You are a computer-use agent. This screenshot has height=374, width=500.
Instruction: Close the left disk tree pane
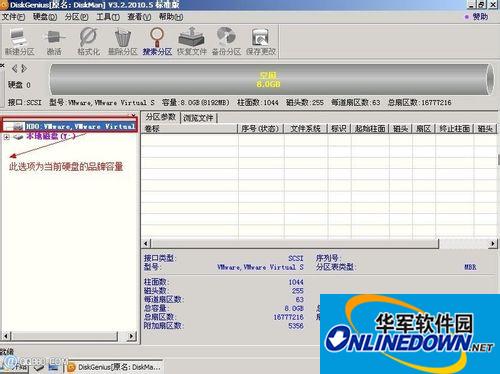point(134,115)
